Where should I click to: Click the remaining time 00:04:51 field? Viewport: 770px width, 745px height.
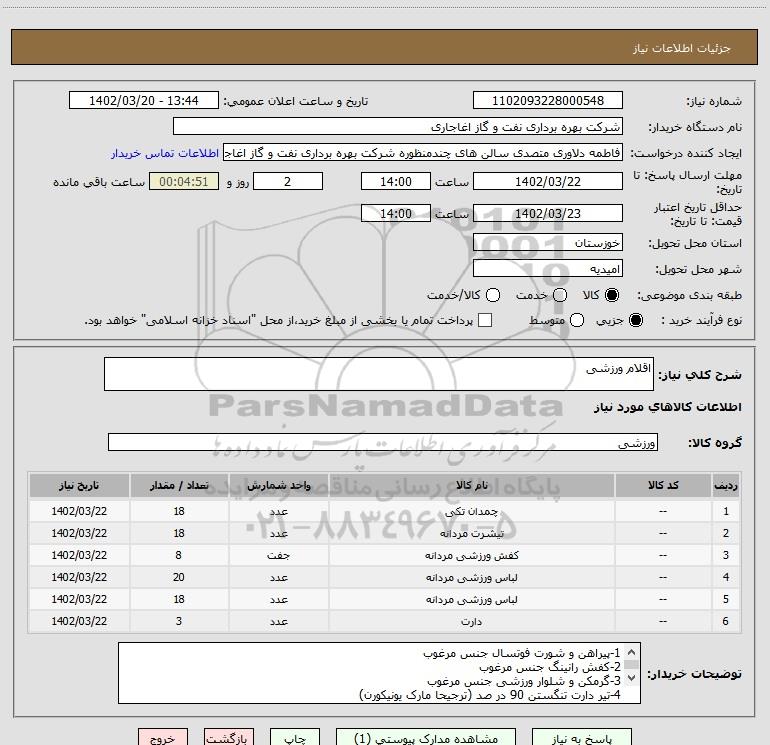(x=184, y=181)
